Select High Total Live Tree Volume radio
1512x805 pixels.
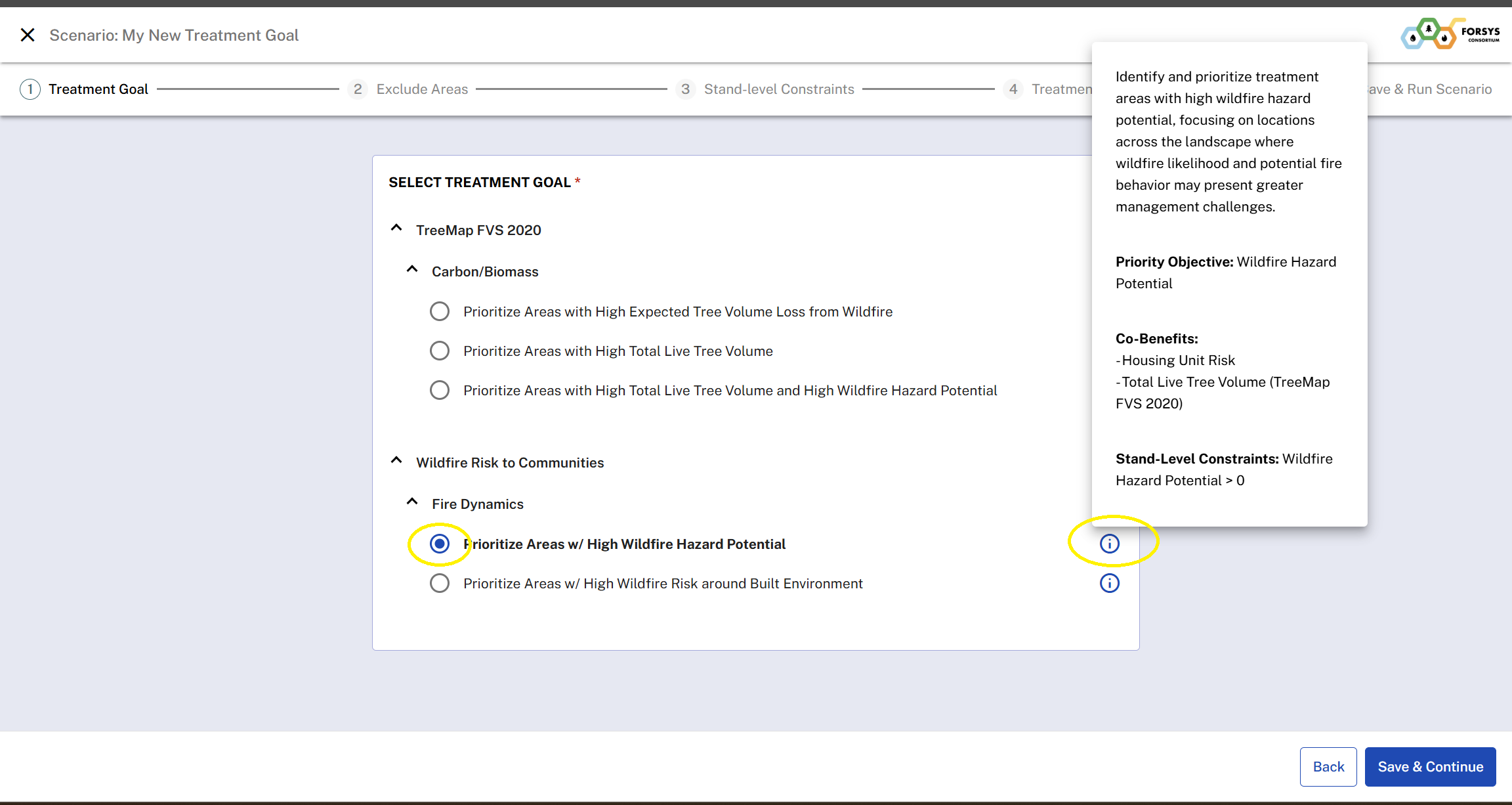(x=440, y=351)
